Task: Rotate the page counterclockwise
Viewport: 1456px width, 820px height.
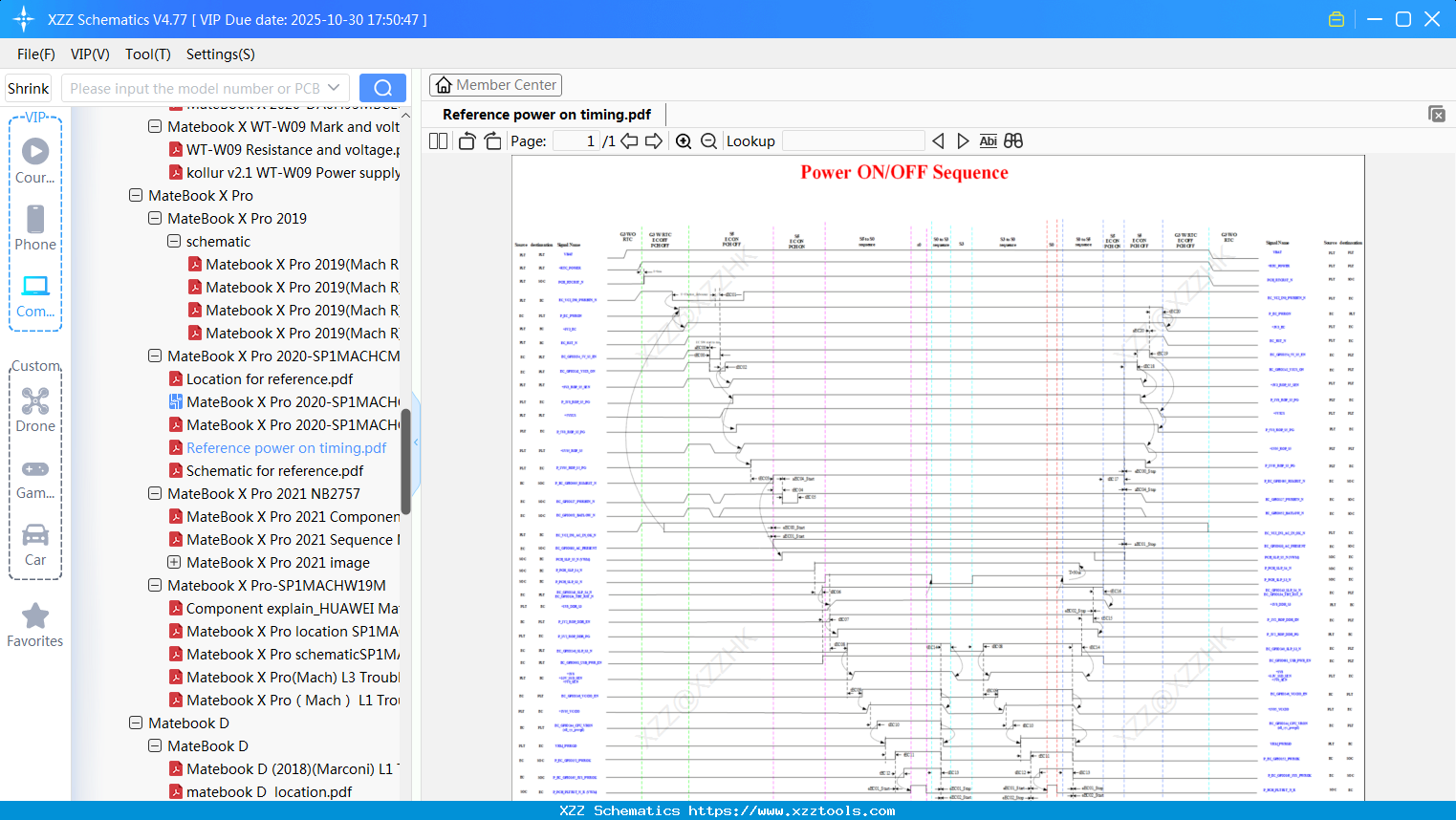Action: (x=467, y=141)
